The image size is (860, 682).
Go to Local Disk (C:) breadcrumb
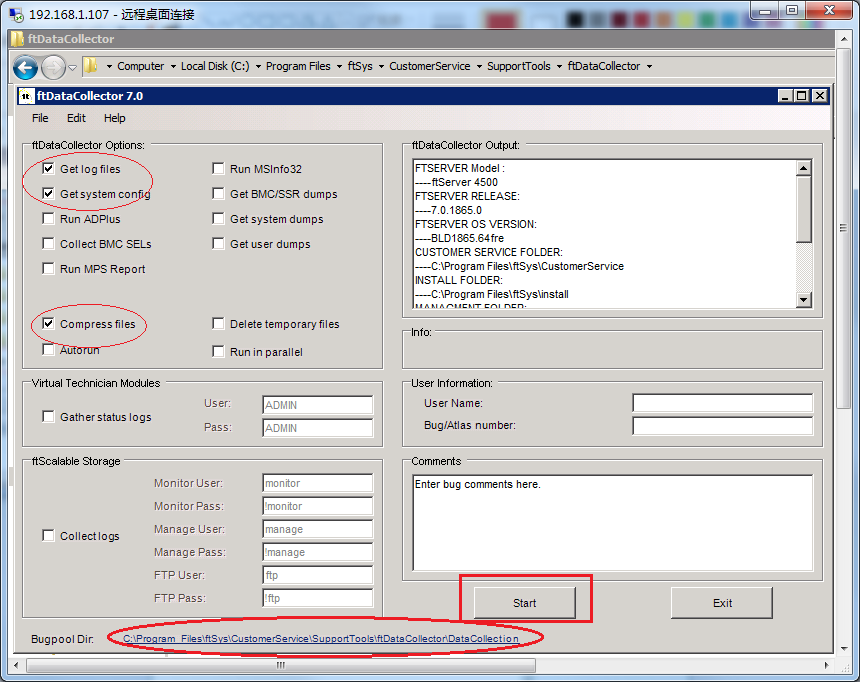click(215, 66)
